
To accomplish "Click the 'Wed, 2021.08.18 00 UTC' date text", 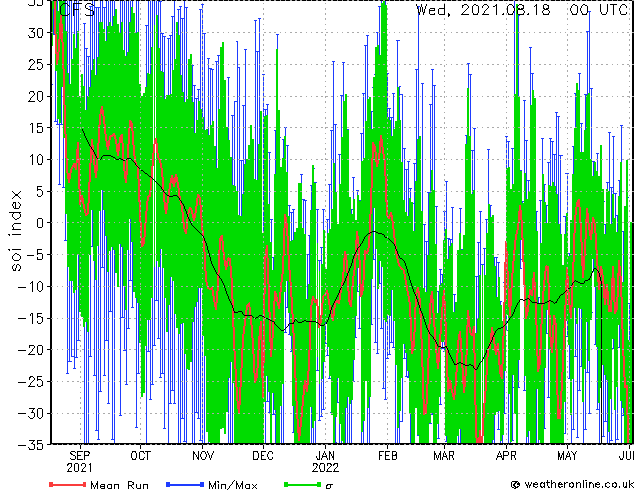I will (x=522, y=10).
